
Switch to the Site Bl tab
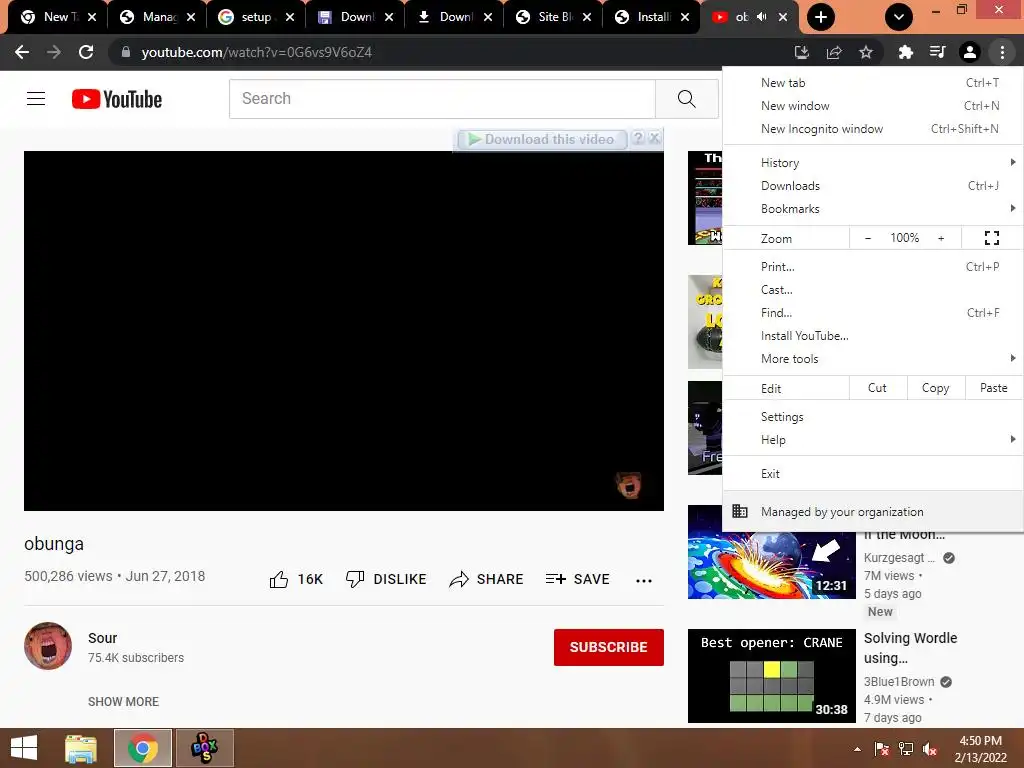[552, 17]
